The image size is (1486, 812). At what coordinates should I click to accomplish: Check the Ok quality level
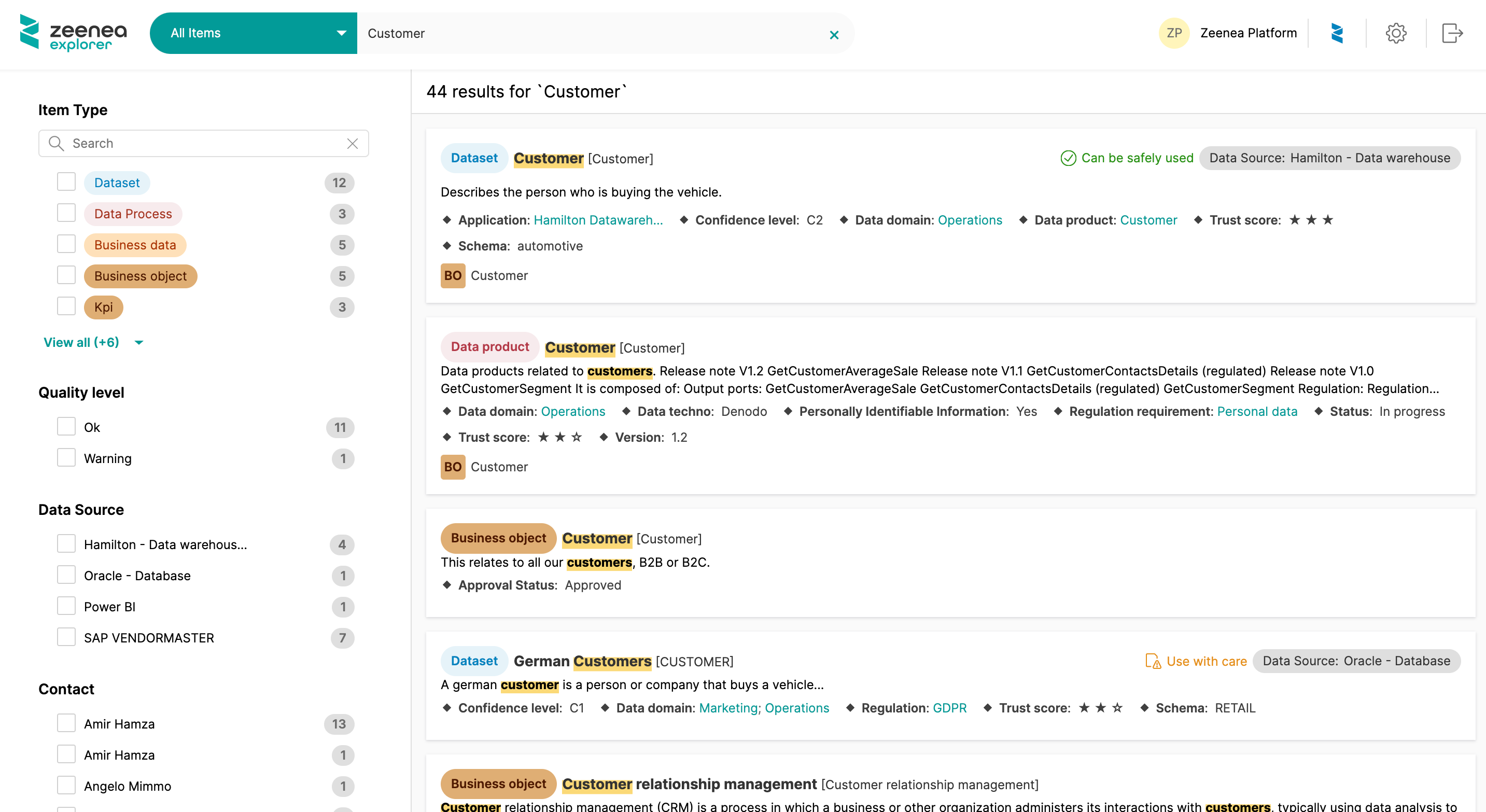66,426
